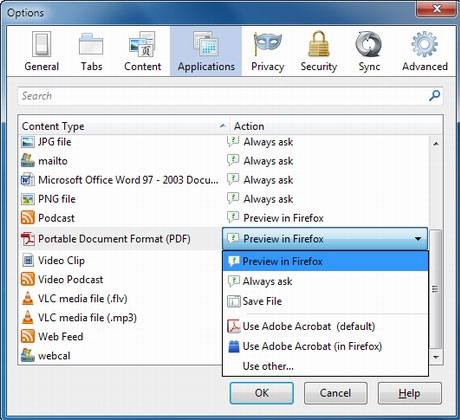Choose Use Adobe Acrobat (default)

click(325, 326)
